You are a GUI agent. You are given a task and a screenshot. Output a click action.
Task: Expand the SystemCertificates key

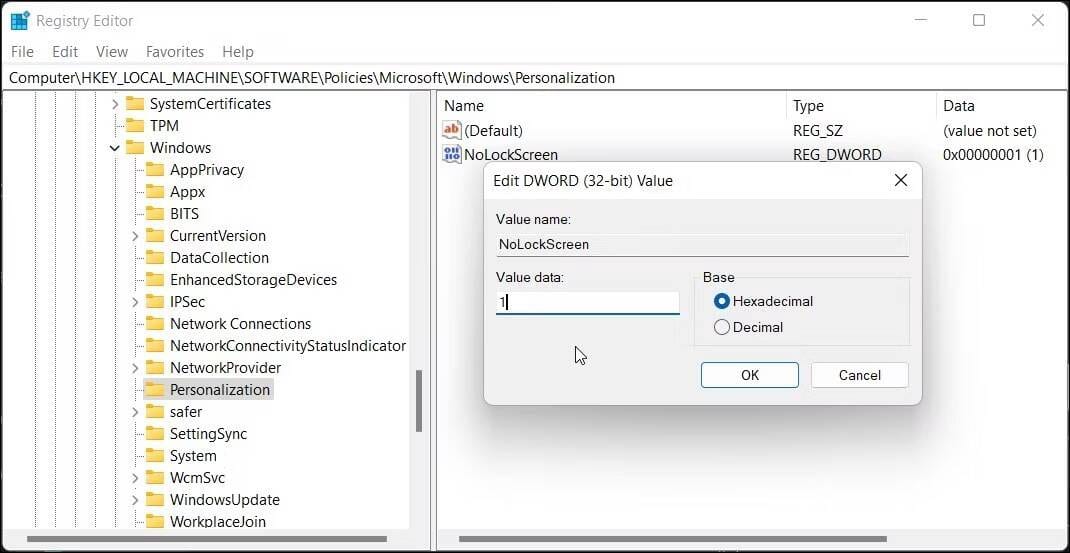[x=115, y=104]
